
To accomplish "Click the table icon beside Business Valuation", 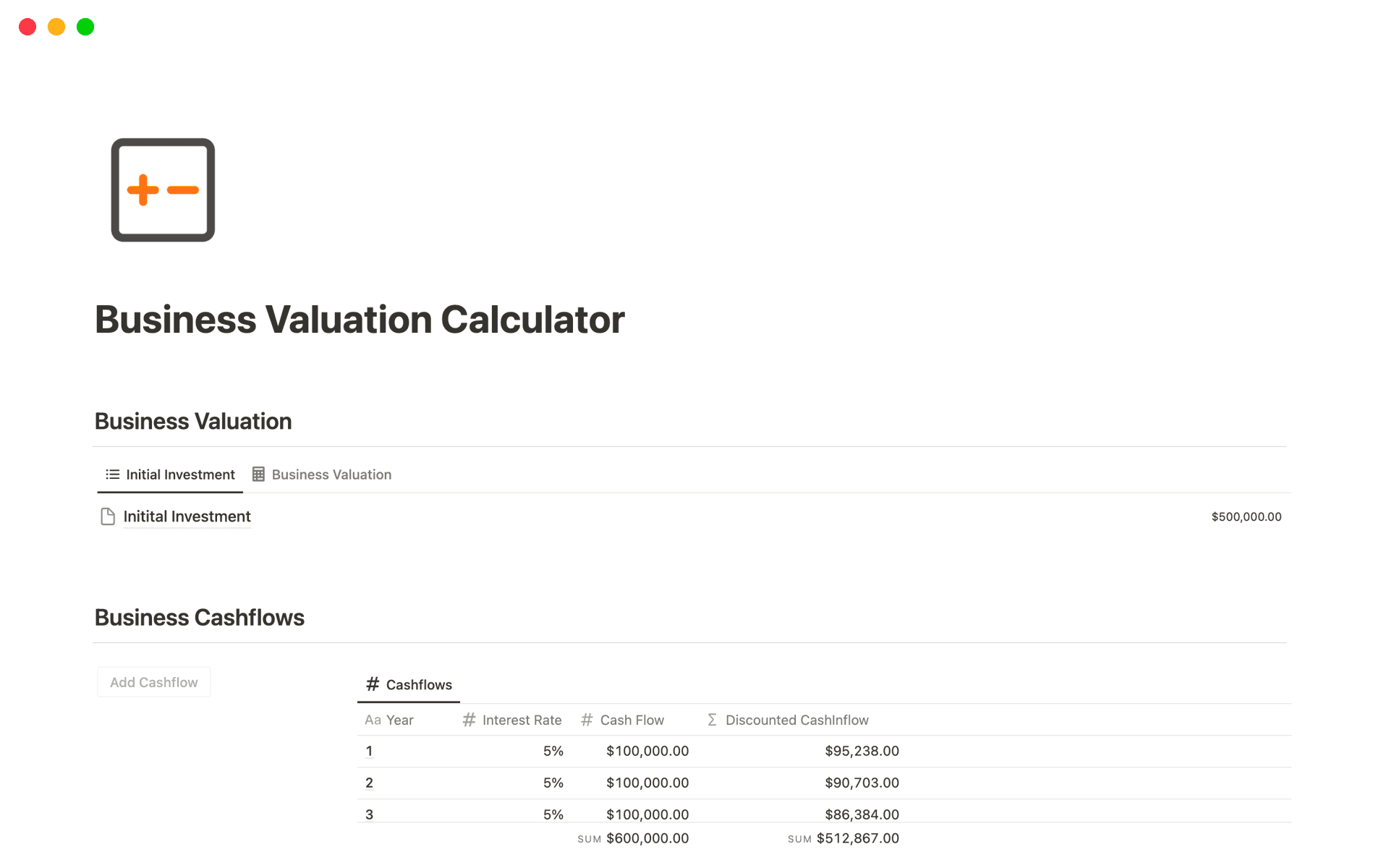I will click(x=259, y=474).
